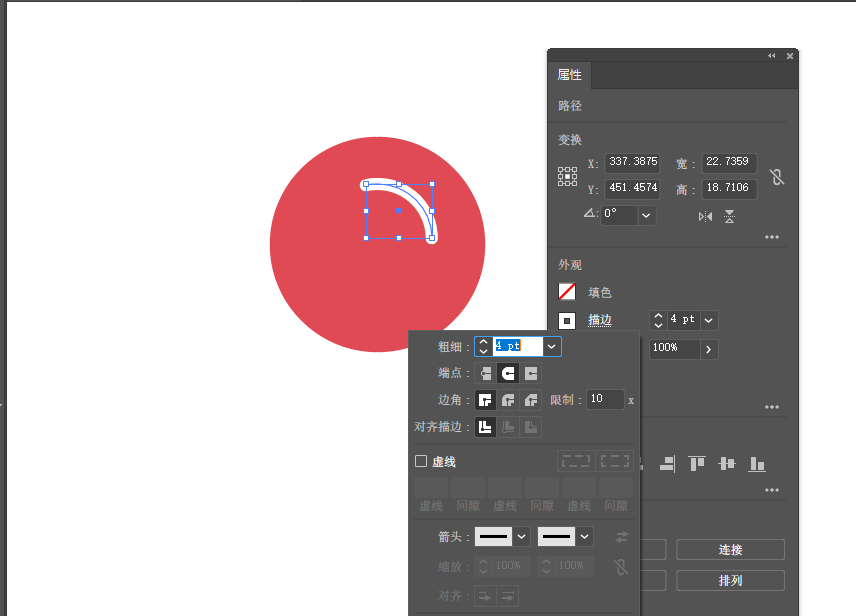
Task: Align stroke to outside icon
Action: click(x=531, y=427)
